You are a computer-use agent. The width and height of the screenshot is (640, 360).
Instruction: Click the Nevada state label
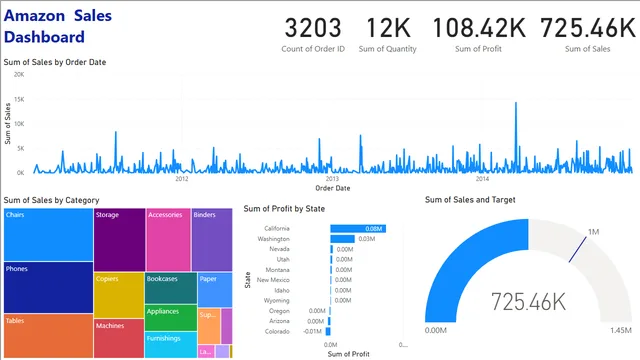pyautogui.click(x=279, y=249)
